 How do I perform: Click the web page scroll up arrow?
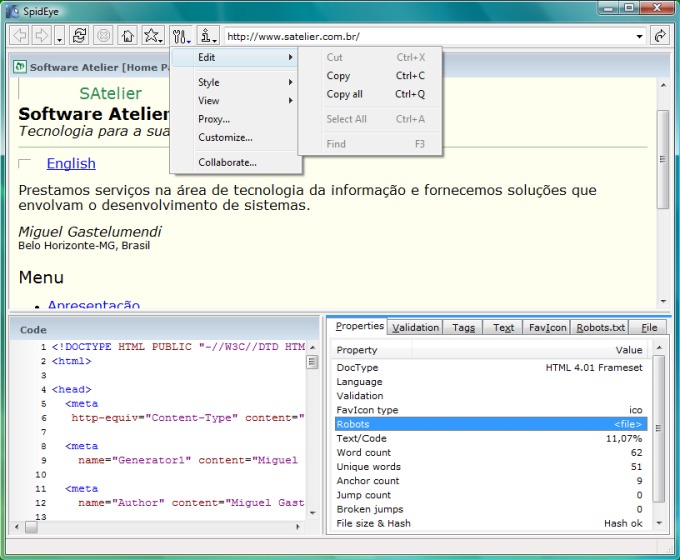tap(663, 85)
